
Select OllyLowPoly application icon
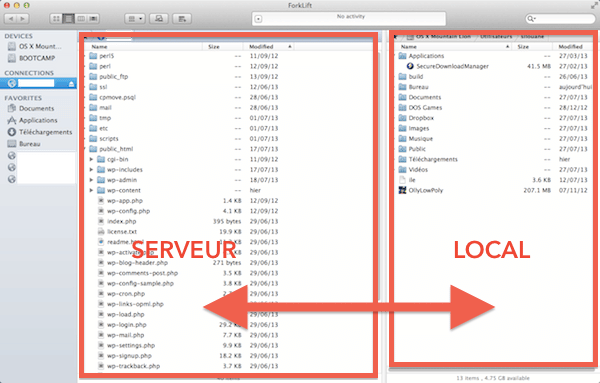(402, 190)
